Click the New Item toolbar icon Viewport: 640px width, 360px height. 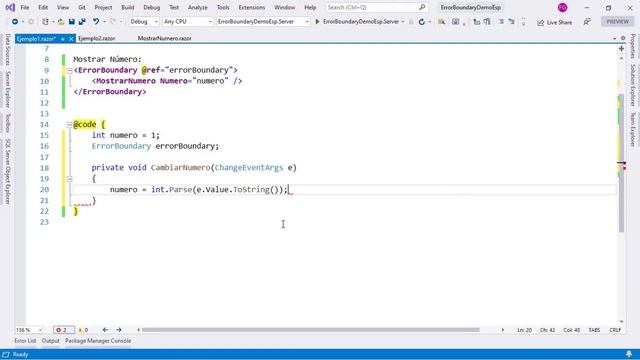click(45, 22)
